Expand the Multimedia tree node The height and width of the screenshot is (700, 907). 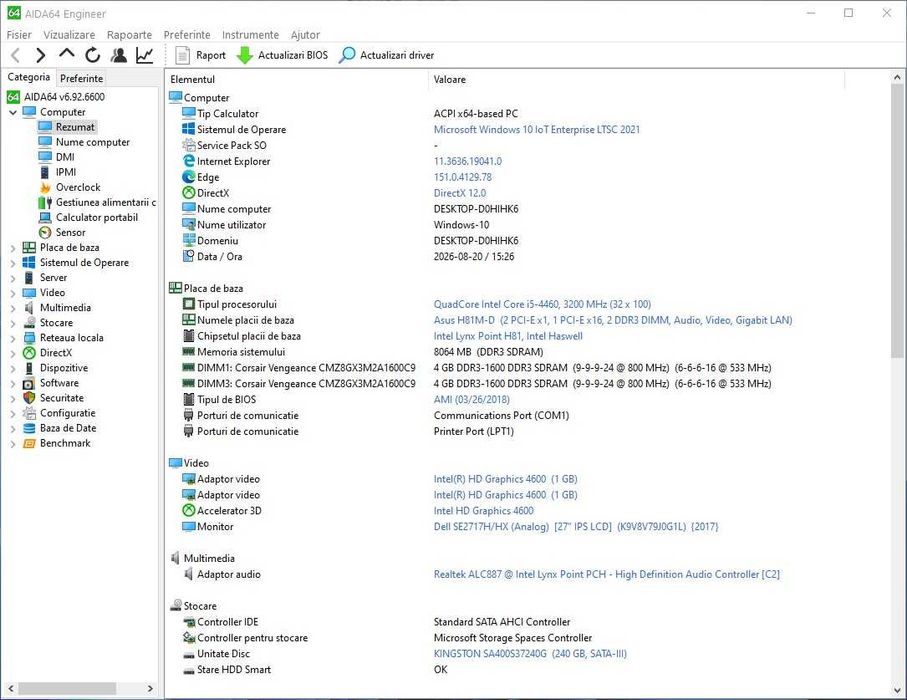[x=13, y=308]
